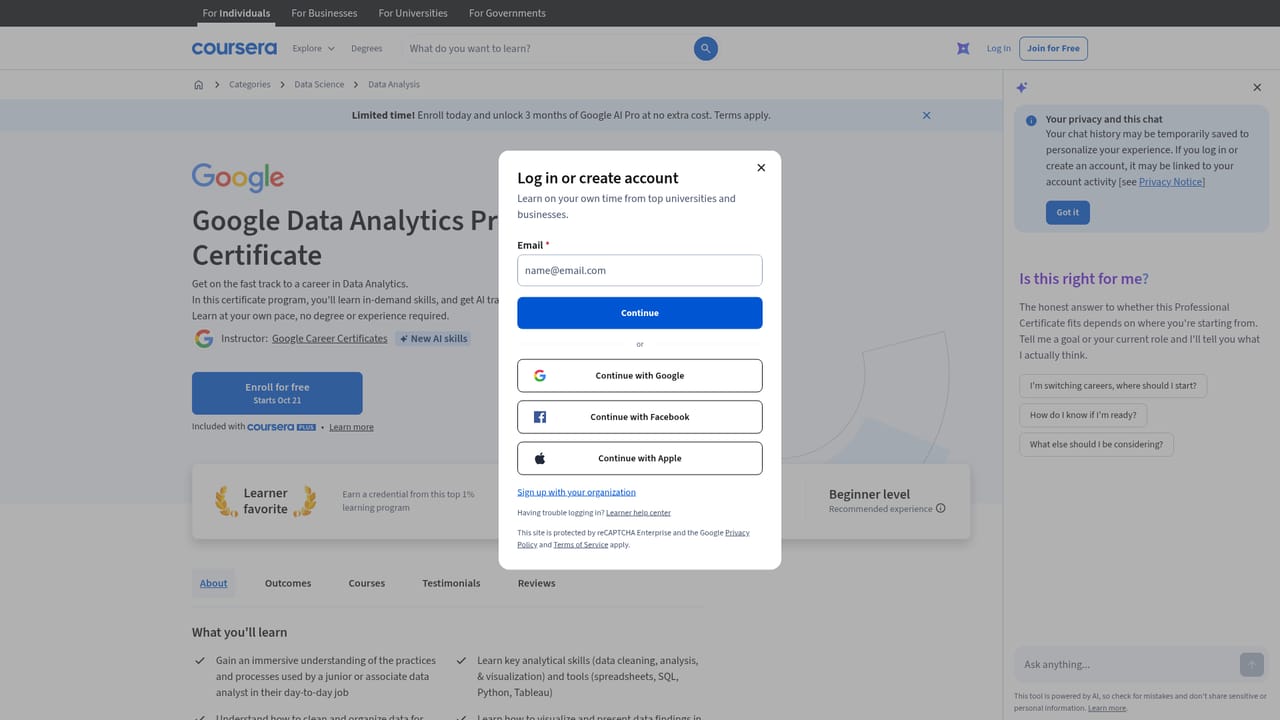Click the blue search magnifier icon
The width and height of the screenshot is (1280, 720).
706,48
